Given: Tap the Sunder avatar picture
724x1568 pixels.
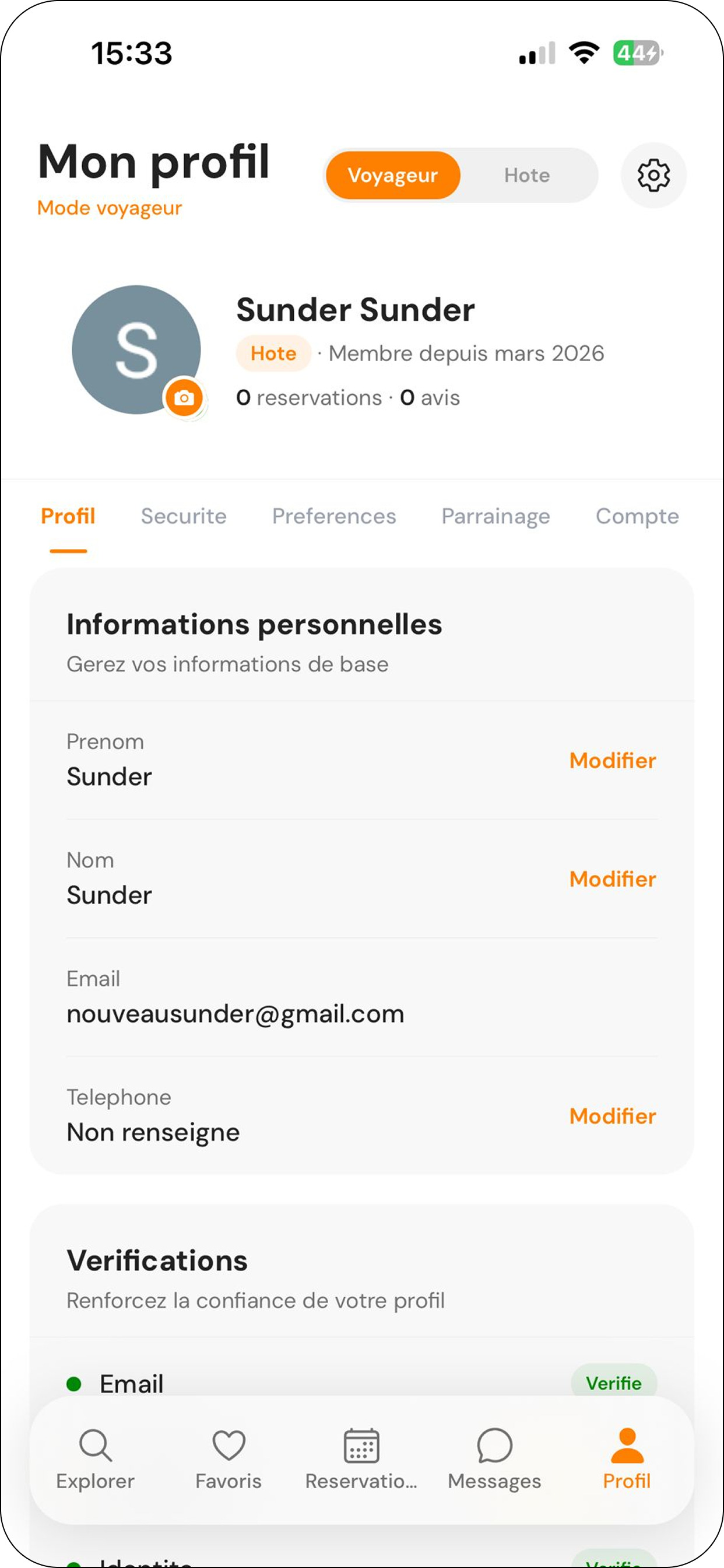Looking at the screenshot, I should coord(136,350).
